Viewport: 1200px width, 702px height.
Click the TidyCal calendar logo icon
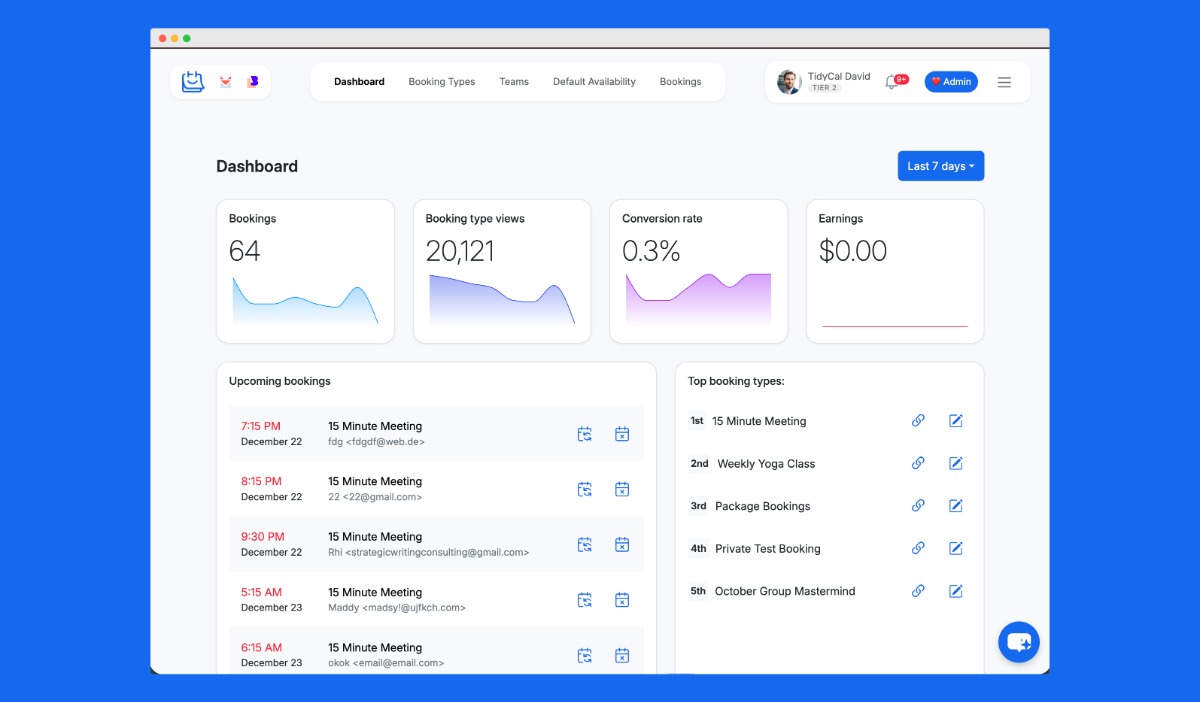193,82
